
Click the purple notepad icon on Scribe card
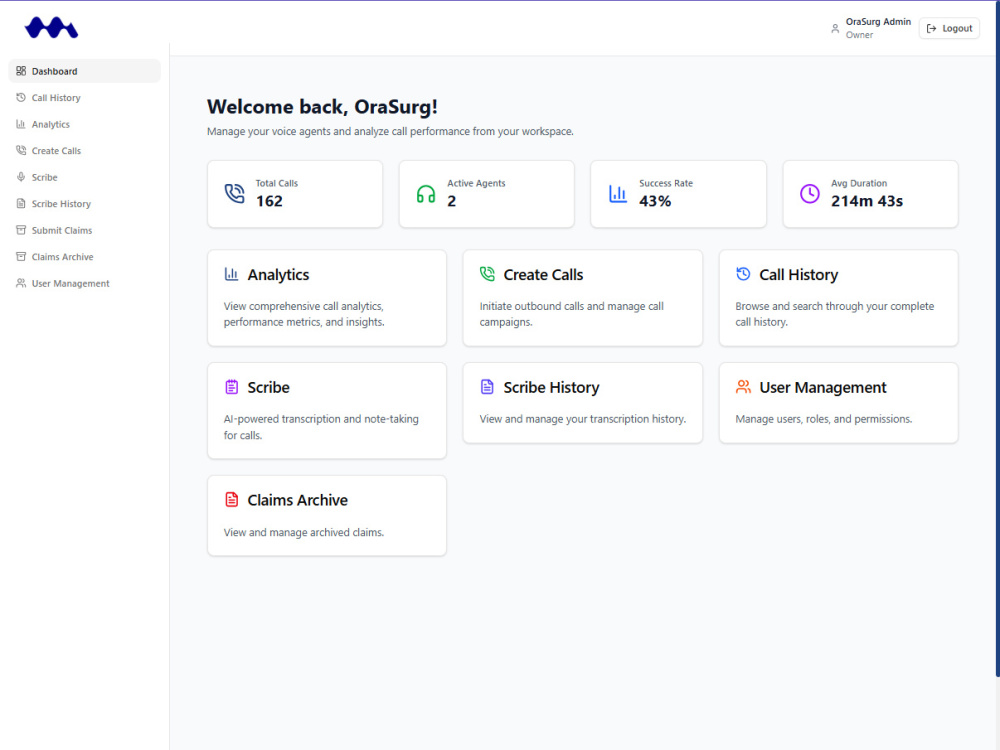(232, 387)
